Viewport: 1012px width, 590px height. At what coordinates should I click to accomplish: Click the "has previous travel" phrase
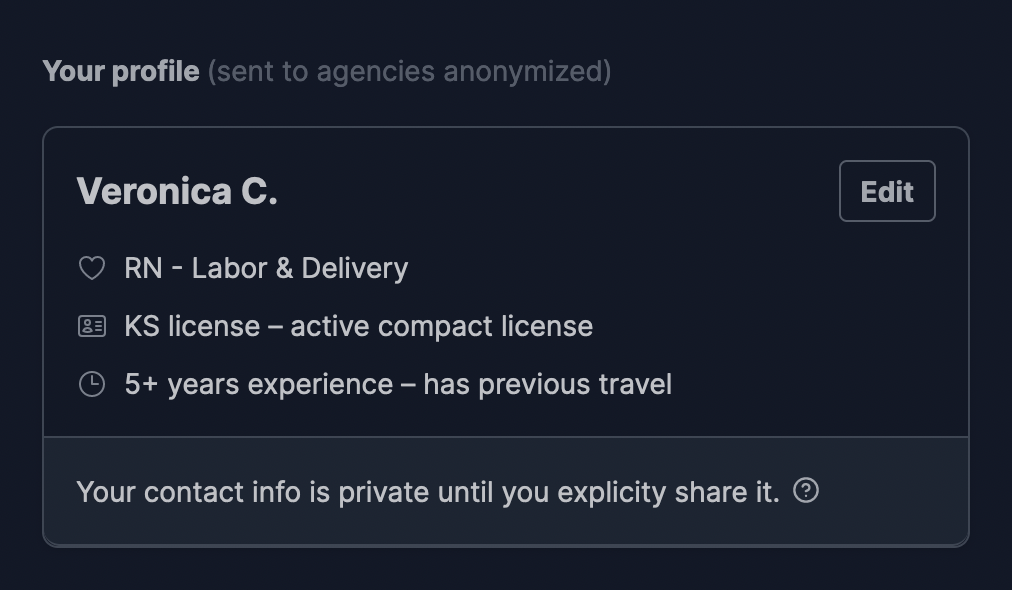click(x=547, y=385)
